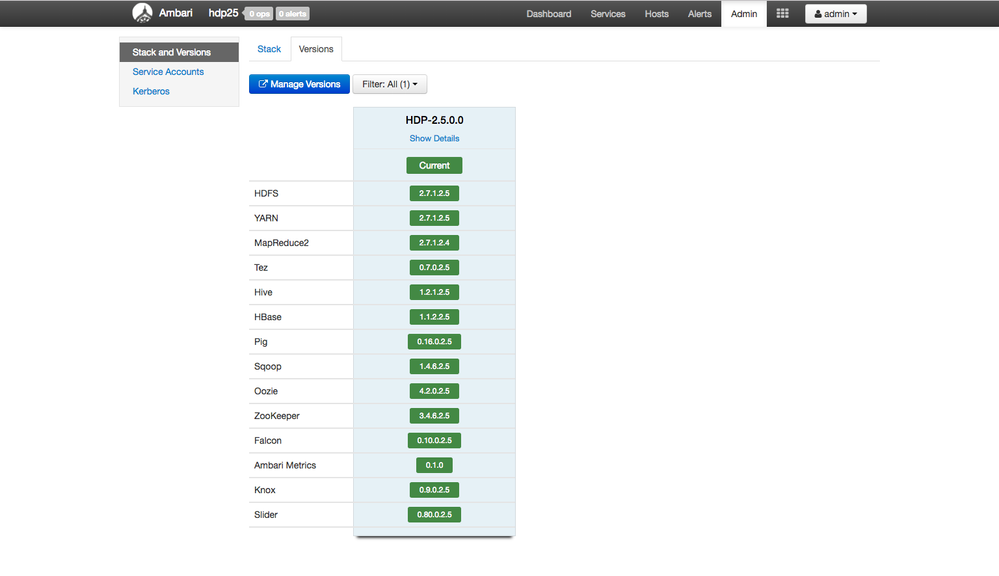The height and width of the screenshot is (576, 999).
Task: Switch to the Stack tab
Action: click(x=269, y=49)
